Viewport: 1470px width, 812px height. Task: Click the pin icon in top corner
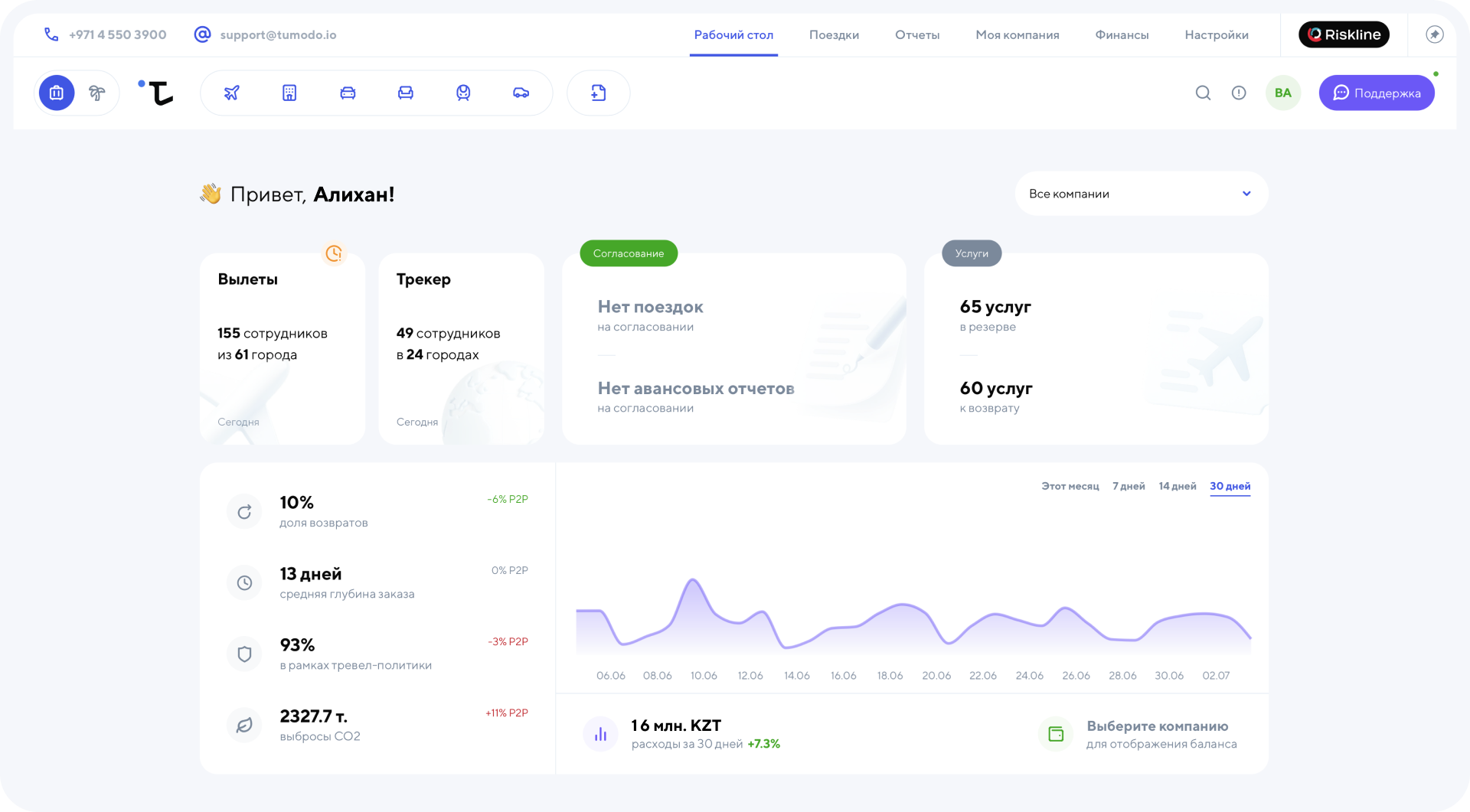click(x=1435, y=34)
